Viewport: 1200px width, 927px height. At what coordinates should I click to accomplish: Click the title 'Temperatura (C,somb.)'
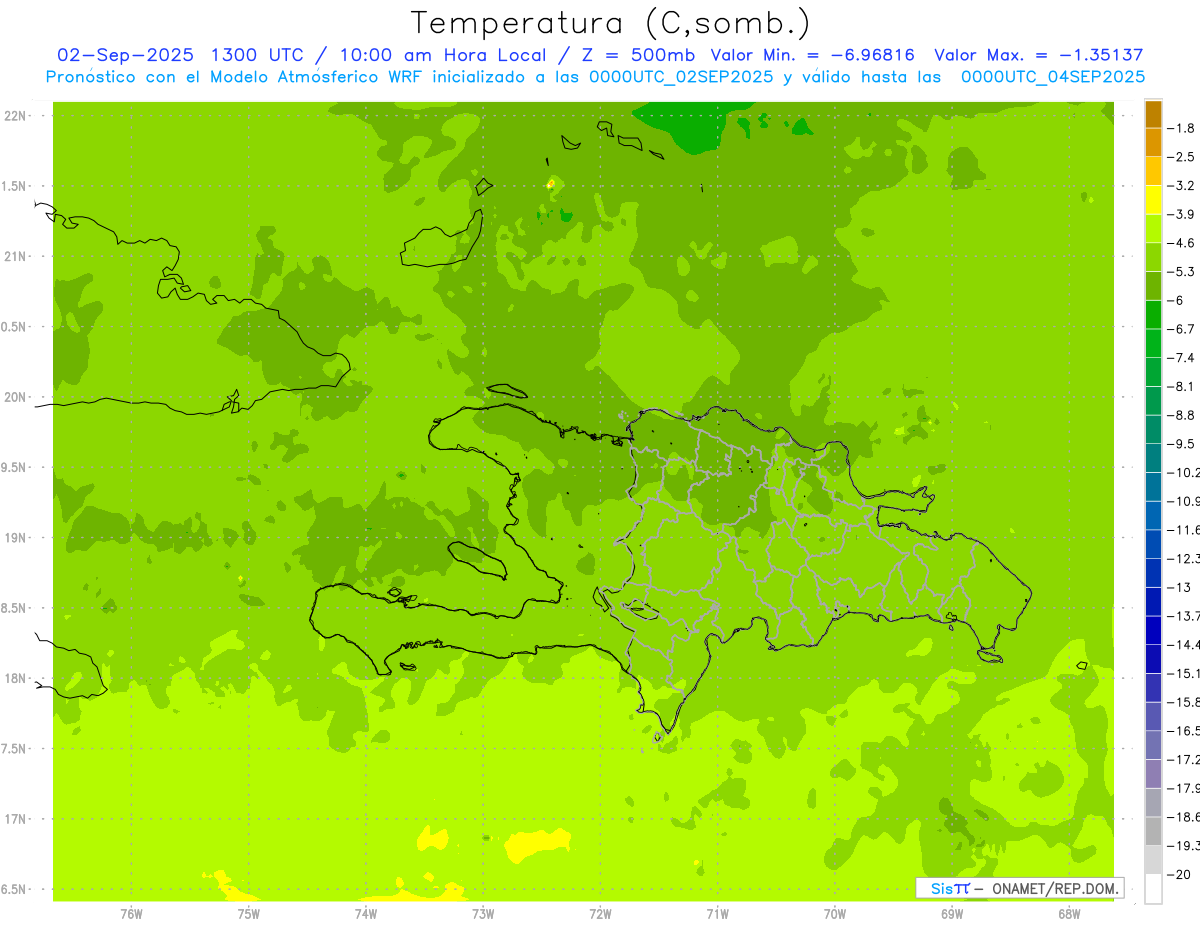click(610, 22)
